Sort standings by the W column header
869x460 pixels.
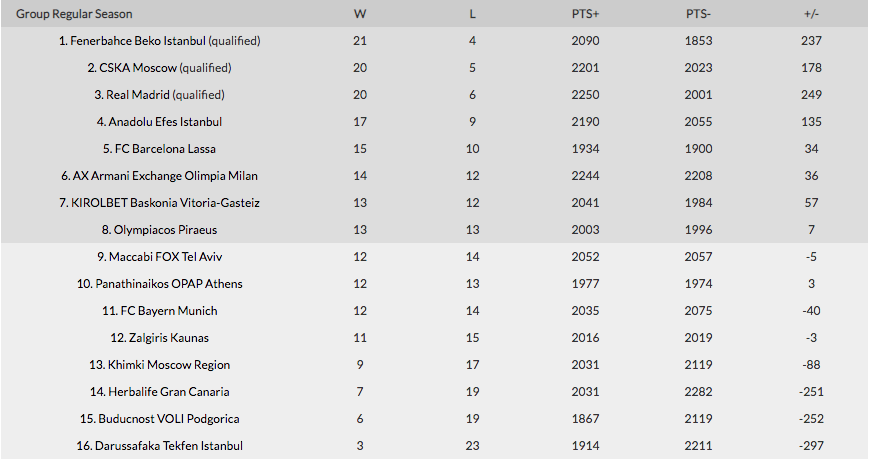coord(360,14)
